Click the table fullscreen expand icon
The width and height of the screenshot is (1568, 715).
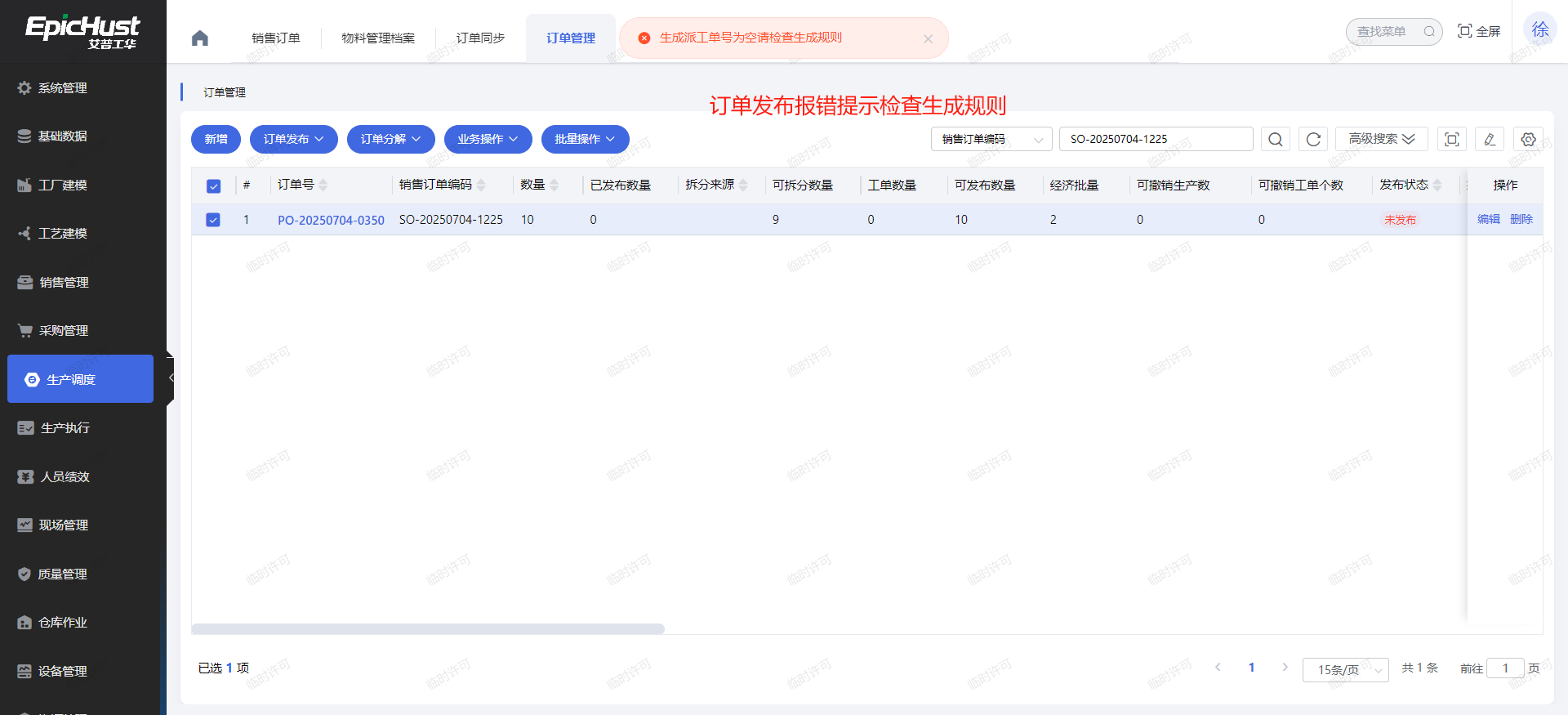[x=1451, y=139]
